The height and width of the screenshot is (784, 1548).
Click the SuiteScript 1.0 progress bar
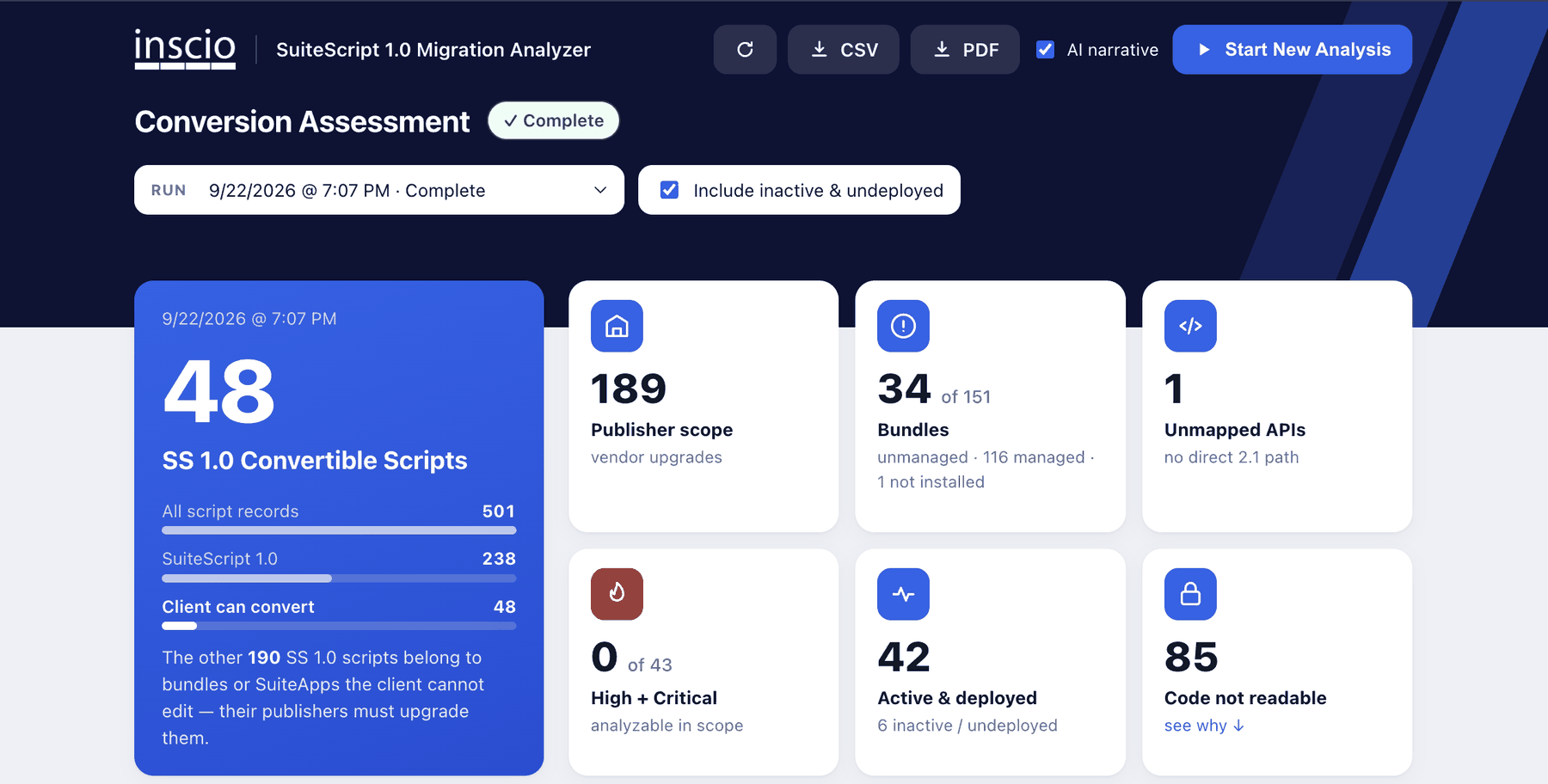pos(339,579)
